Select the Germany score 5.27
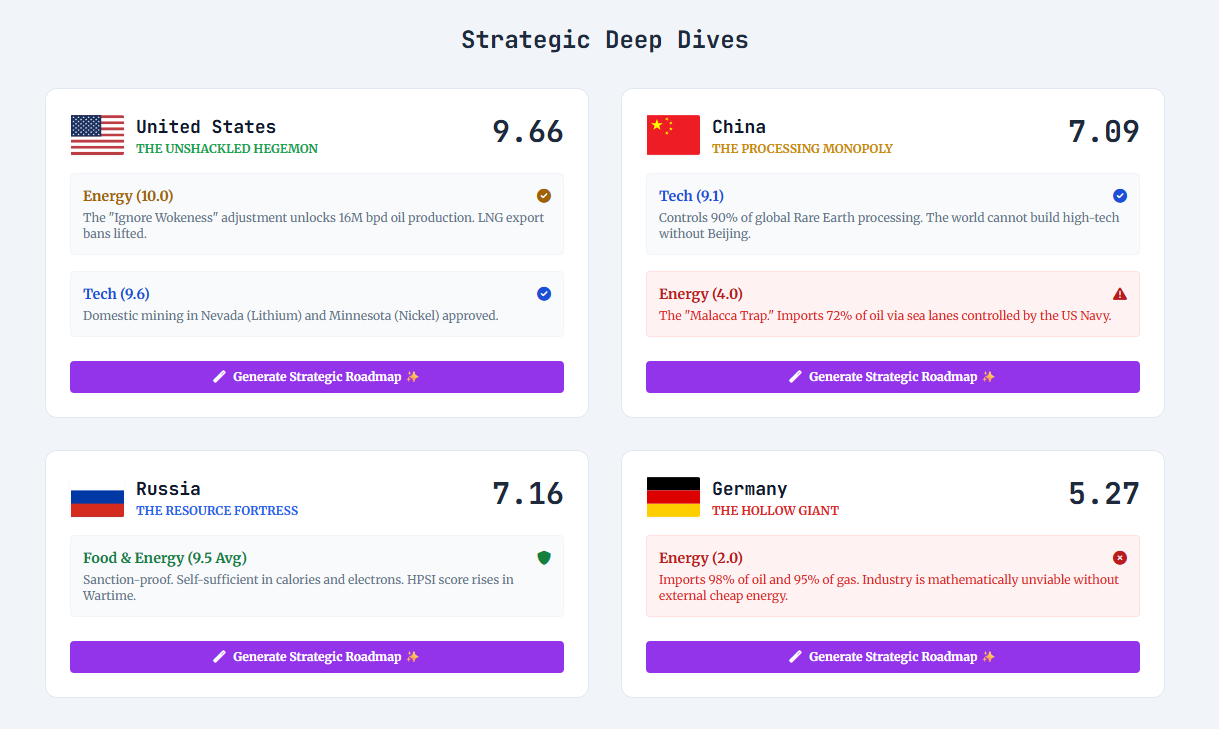The height and width of the screenshot is (729, 1219). pyautogui.click(x=1103, y=494)
